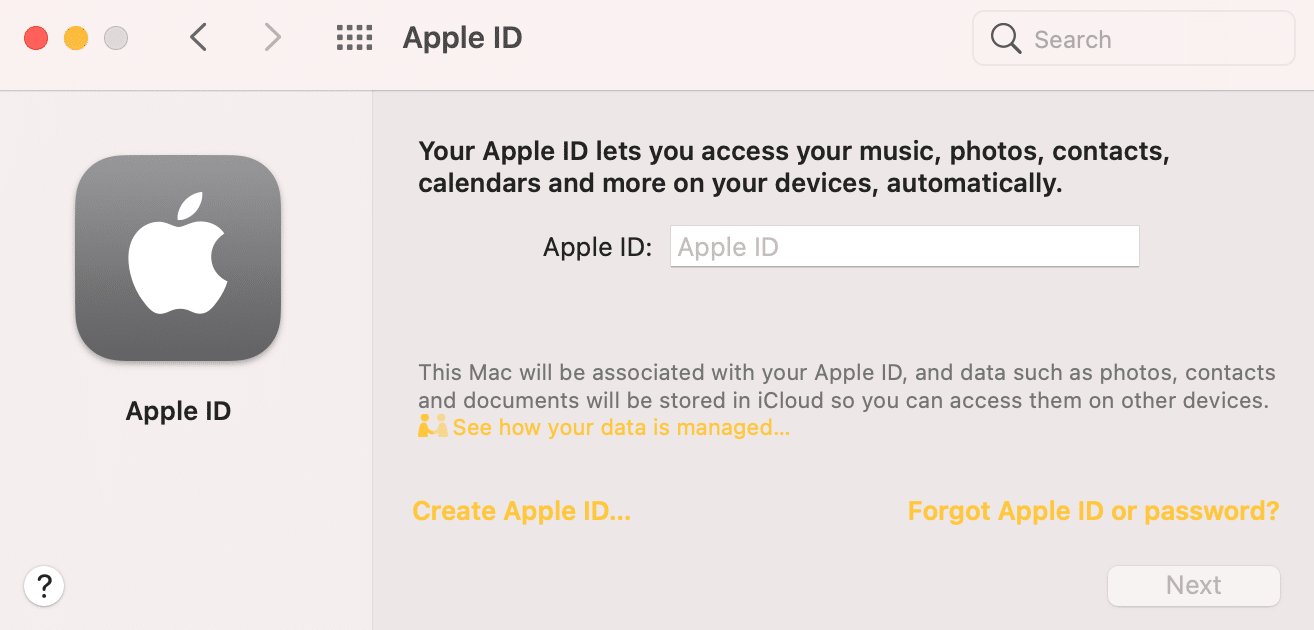Click the green zoom traffic light
The width and height of the screenshot is (1314, 630).
(116, 37)
